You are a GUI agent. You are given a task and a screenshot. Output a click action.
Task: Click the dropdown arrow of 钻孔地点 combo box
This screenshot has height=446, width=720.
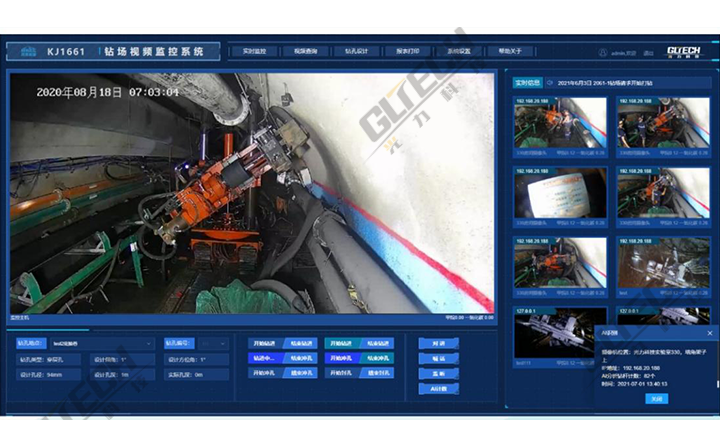148,344
